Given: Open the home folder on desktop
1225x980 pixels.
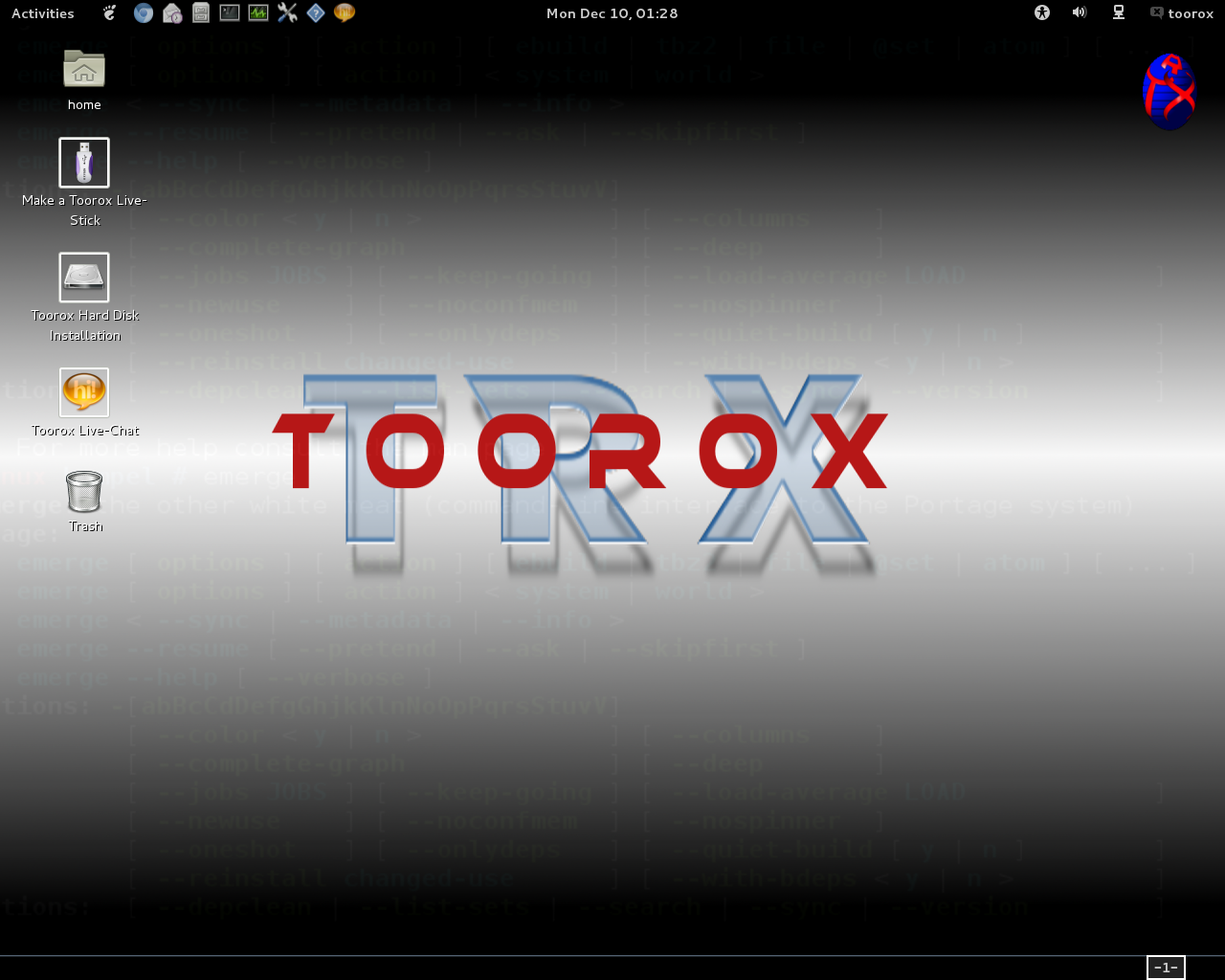Looking at the screenshot, I should pyautogui.click(x=84, y=70).
